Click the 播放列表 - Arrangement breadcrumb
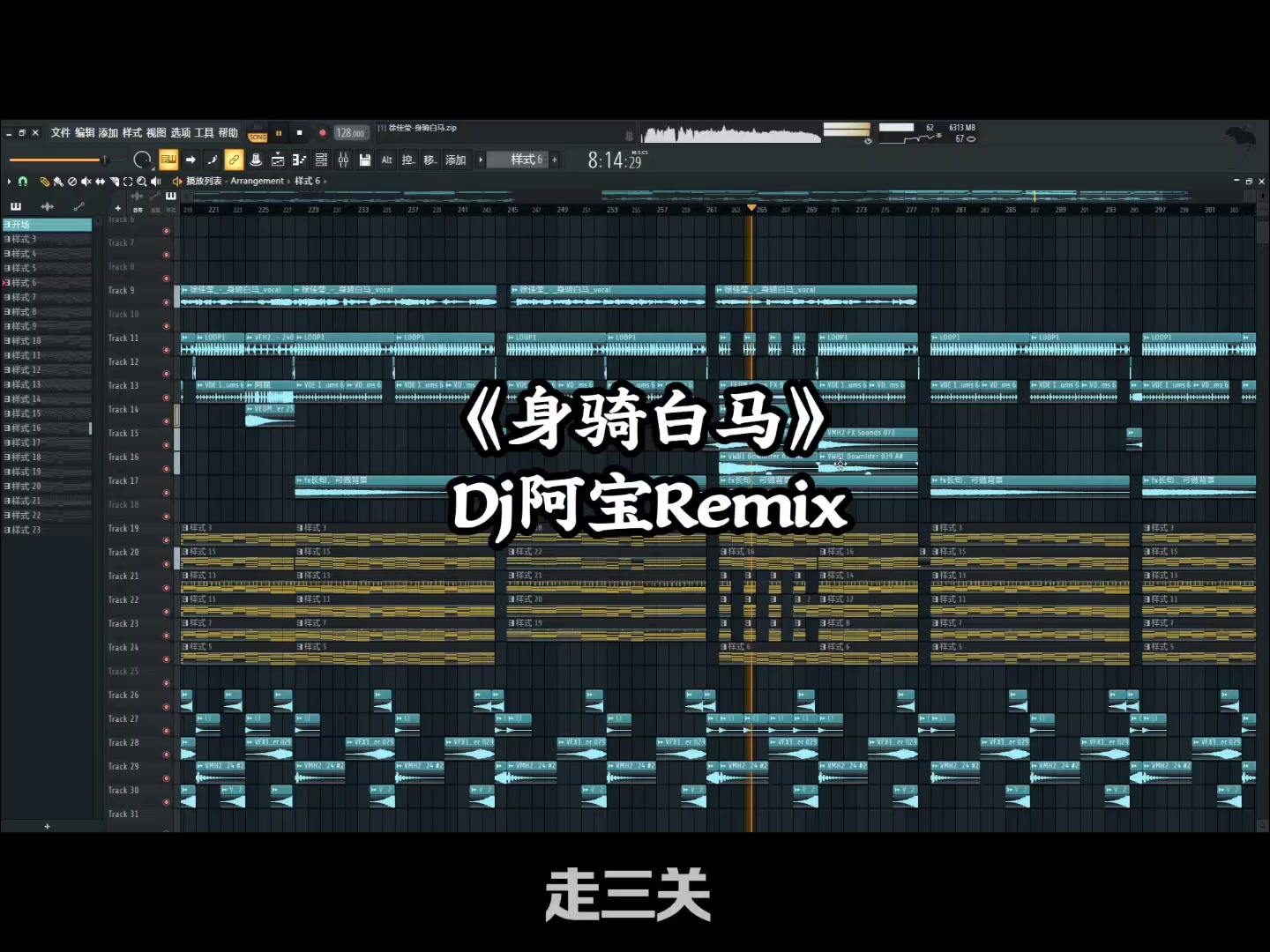This screenshot has width=1270, height=952. coord(235,181)
